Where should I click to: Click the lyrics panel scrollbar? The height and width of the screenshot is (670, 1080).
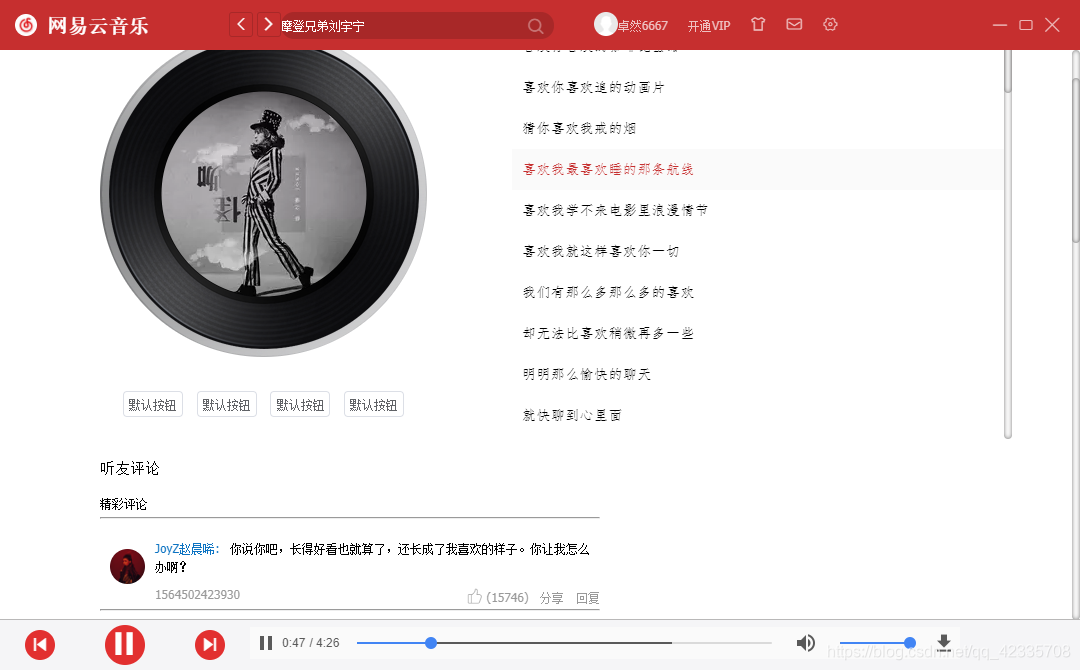coord(1008,244)
